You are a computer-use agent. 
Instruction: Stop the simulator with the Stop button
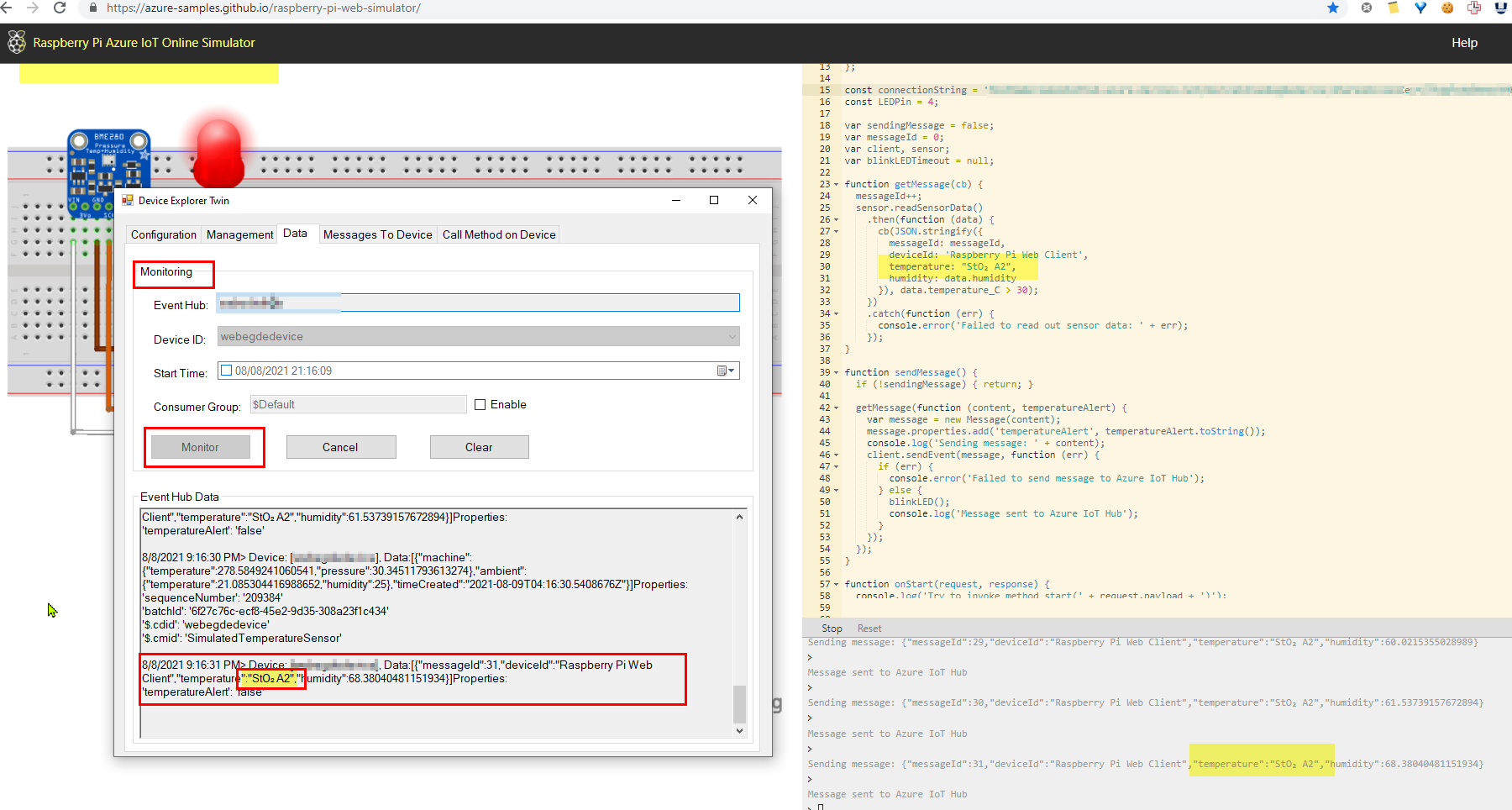(x=832, y=629)
